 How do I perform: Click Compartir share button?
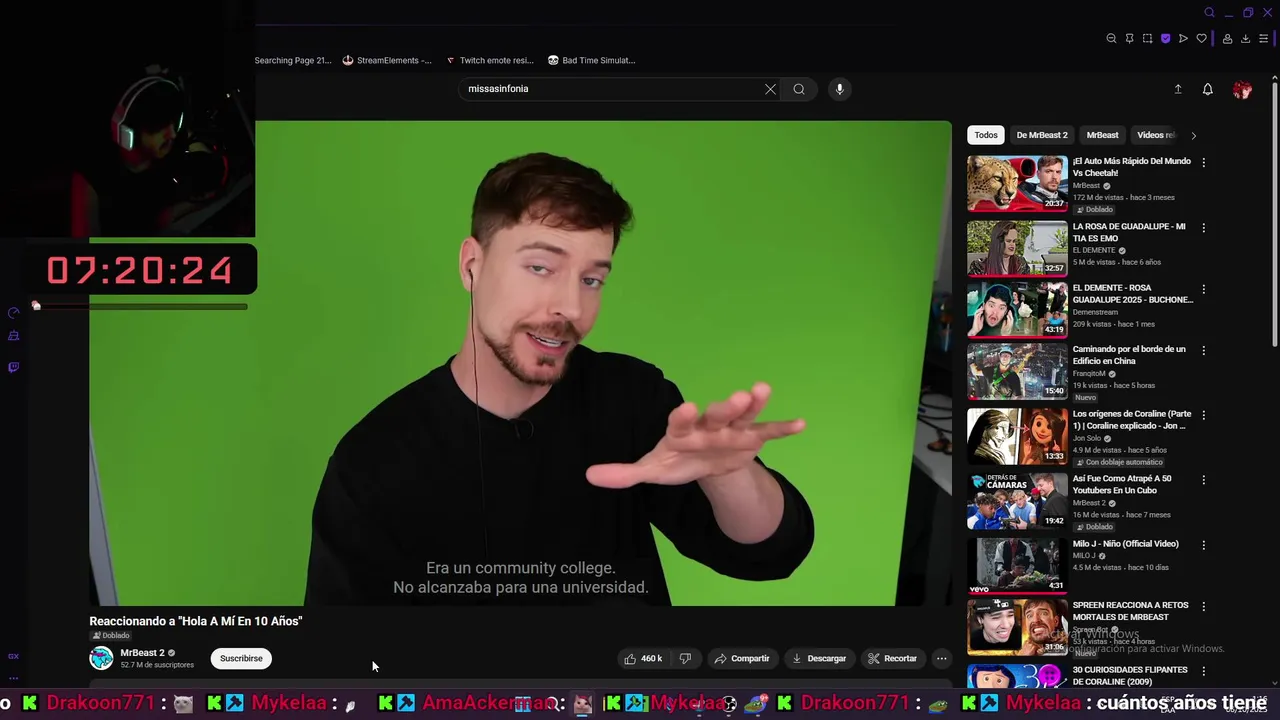pyautogui.click(x=742, y=658)
